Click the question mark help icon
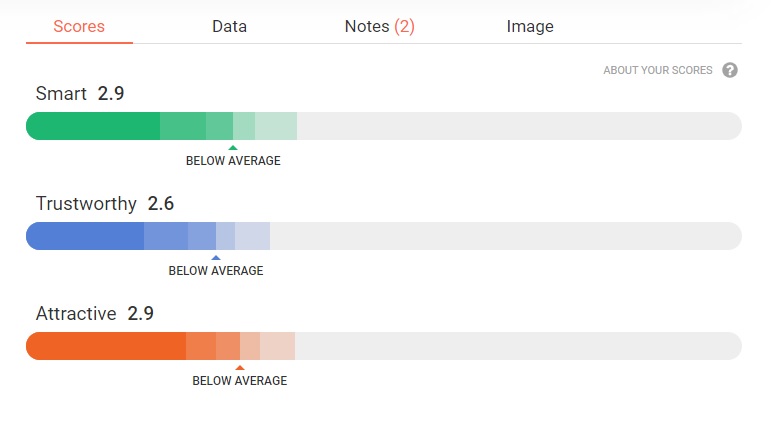This screenshot has height=445, width=773. 730,70
